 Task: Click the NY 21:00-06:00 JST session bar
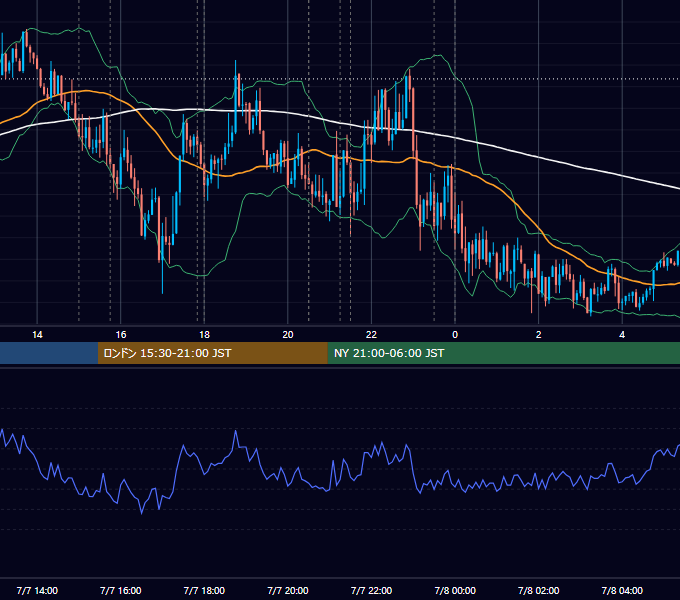point(503,353)
